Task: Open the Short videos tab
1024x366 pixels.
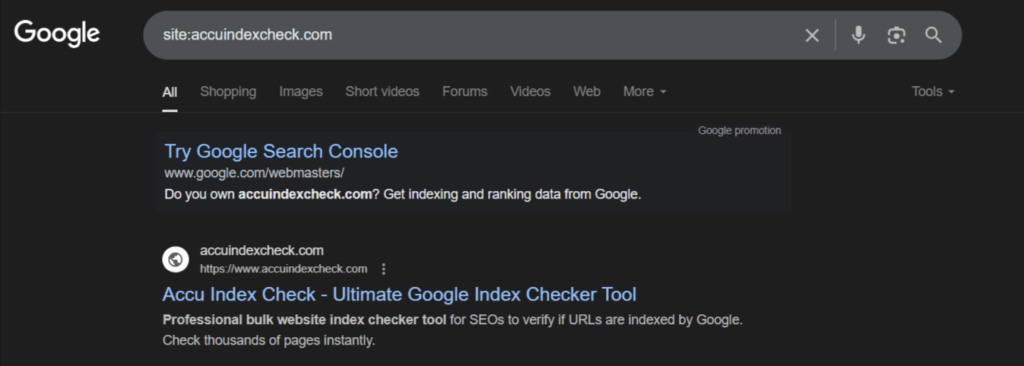Action: [x=382, y=92]
